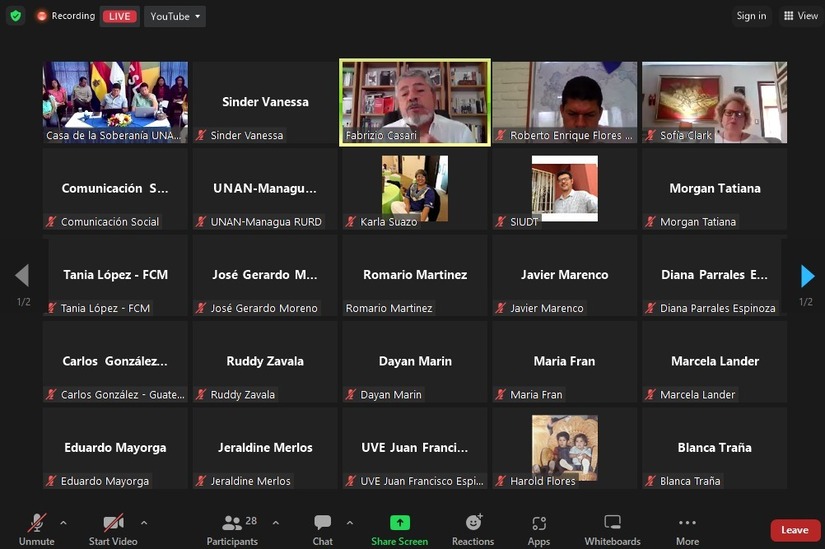The height and width of the screenshot is (549, 825).
Task: Open the Whiteboards icon
Action: [x=612, y=523]
